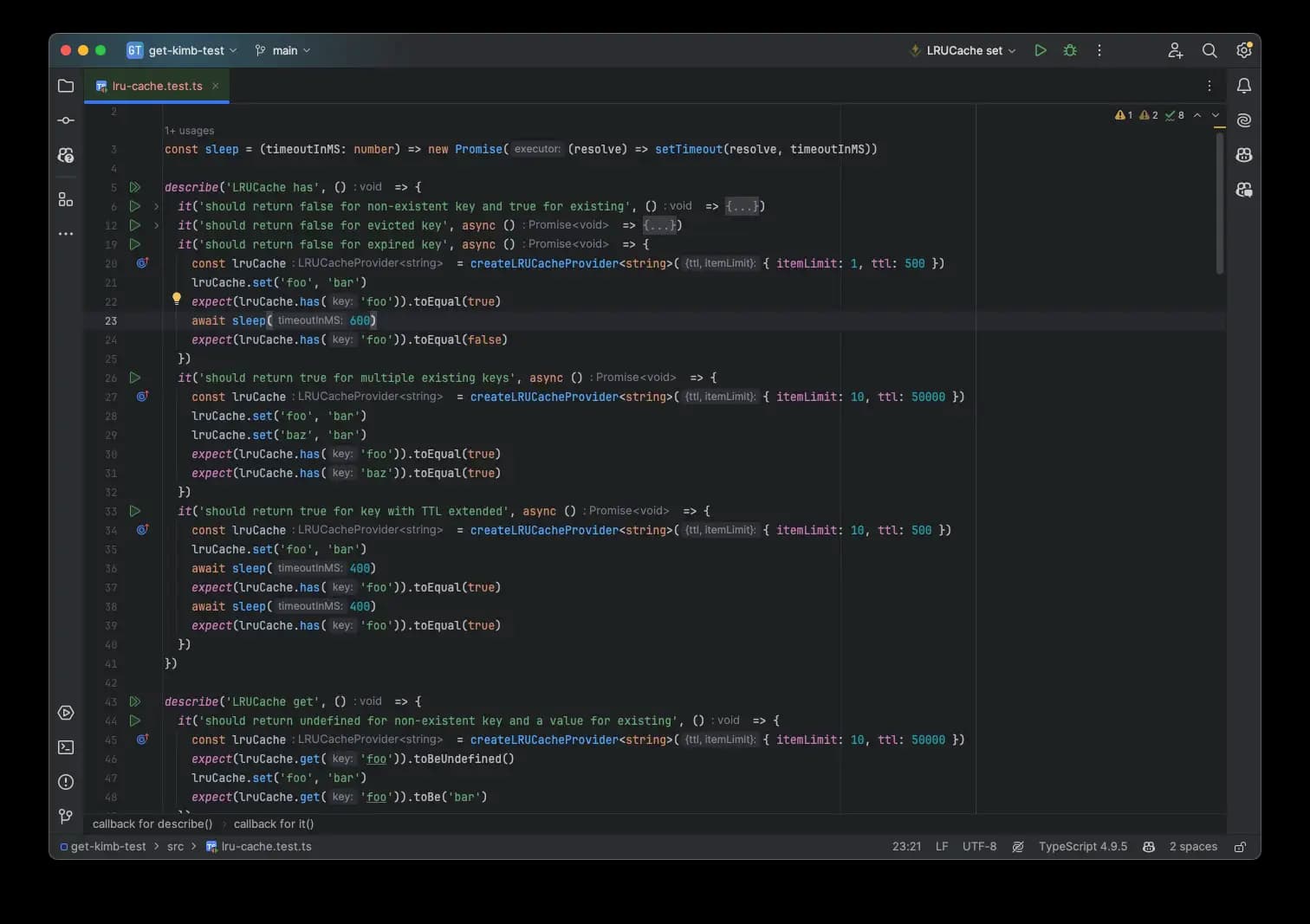Open Notifications bell icon
Image resolution: width=1310 pixels, height=924 pixels.
[1244, 86]
